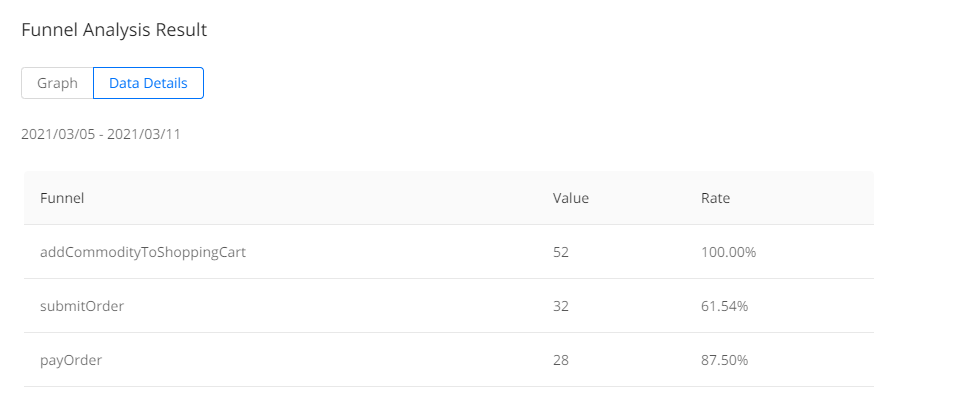The height and width of the screenshot is (417, 960).
Task: Click the value 52 cell
Action: [560, 252]
